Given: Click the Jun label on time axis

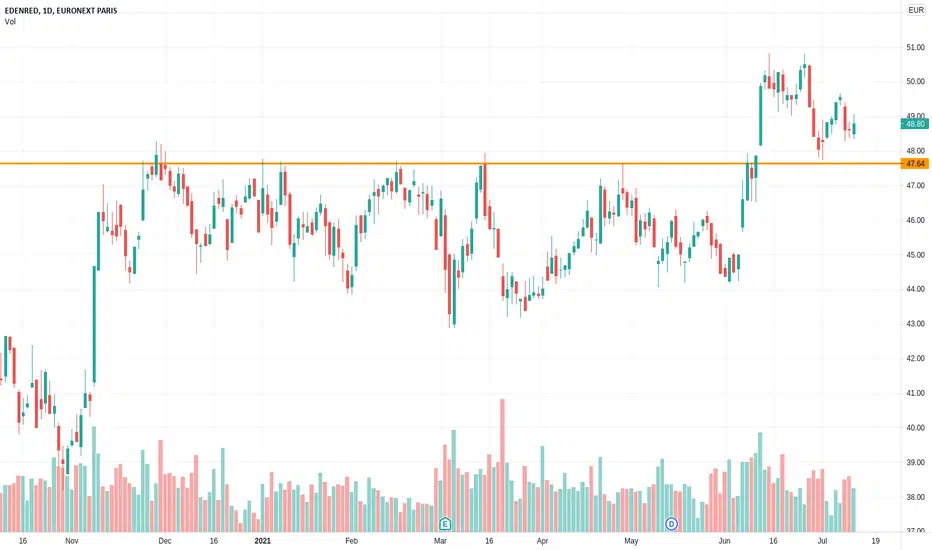Looking at the screenshot, I should tap(724, 540).
